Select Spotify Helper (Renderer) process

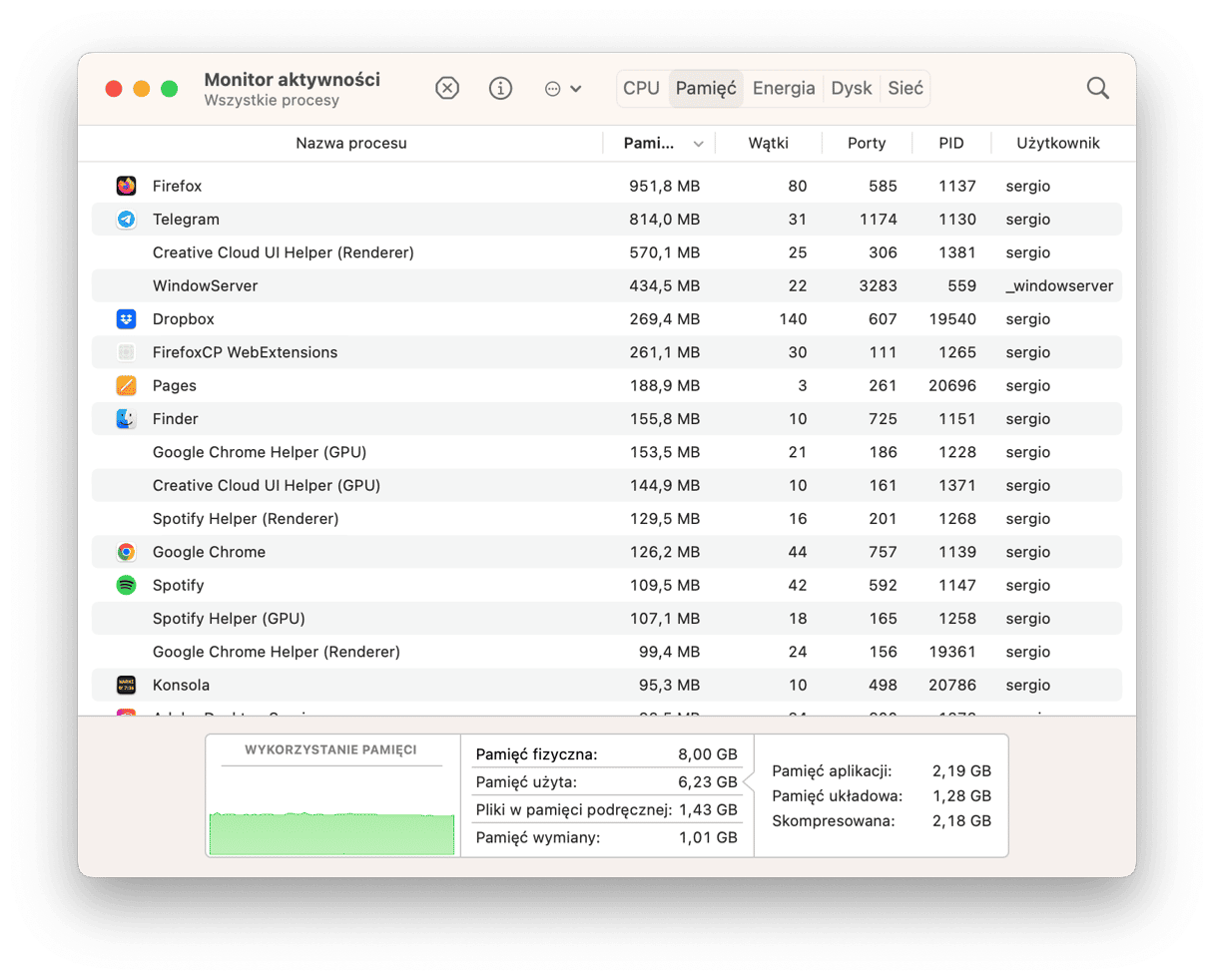pyautogui.click(x=607, y=518)
